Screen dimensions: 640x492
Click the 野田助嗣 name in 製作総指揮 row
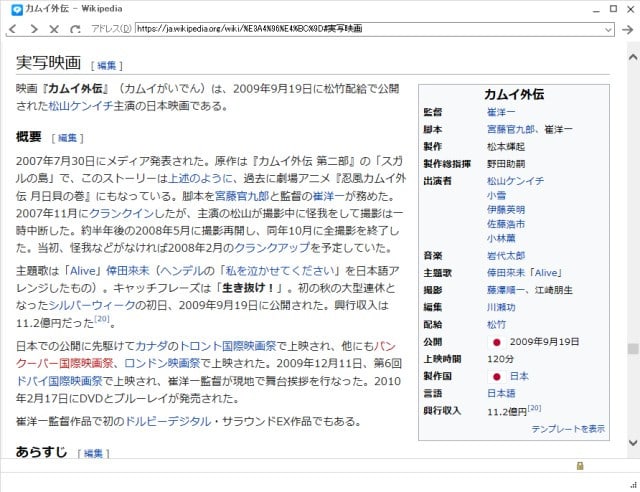(x=506, y=164)
